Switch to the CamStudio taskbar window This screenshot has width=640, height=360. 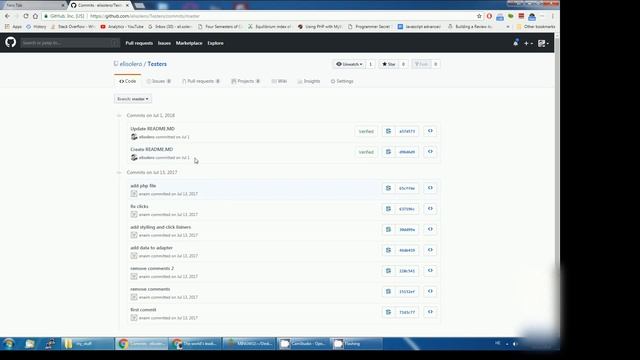[x=303, y=344]
